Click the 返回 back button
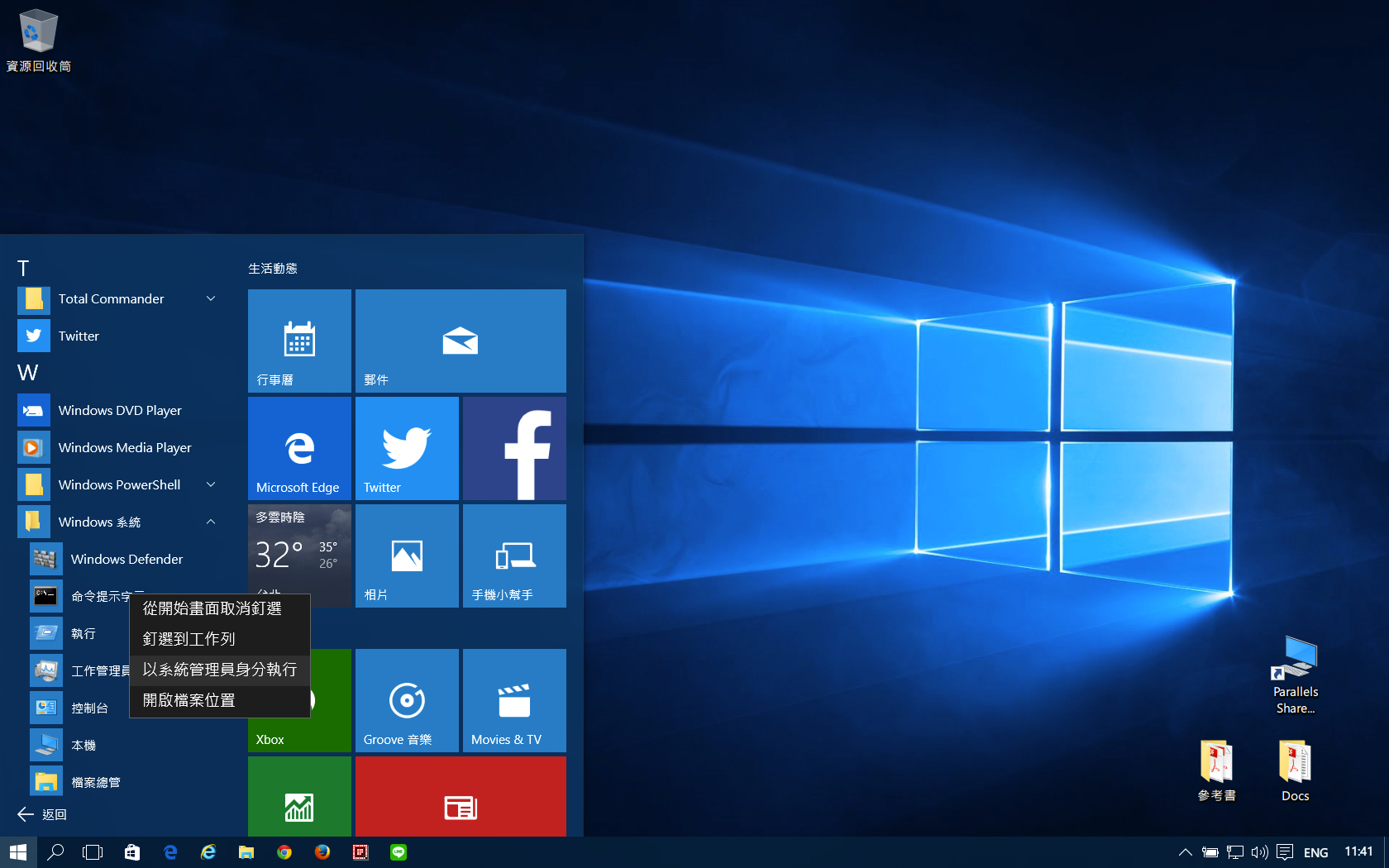Image resolution: width=1389 pixels, height=868 pixels. [43, 814]
